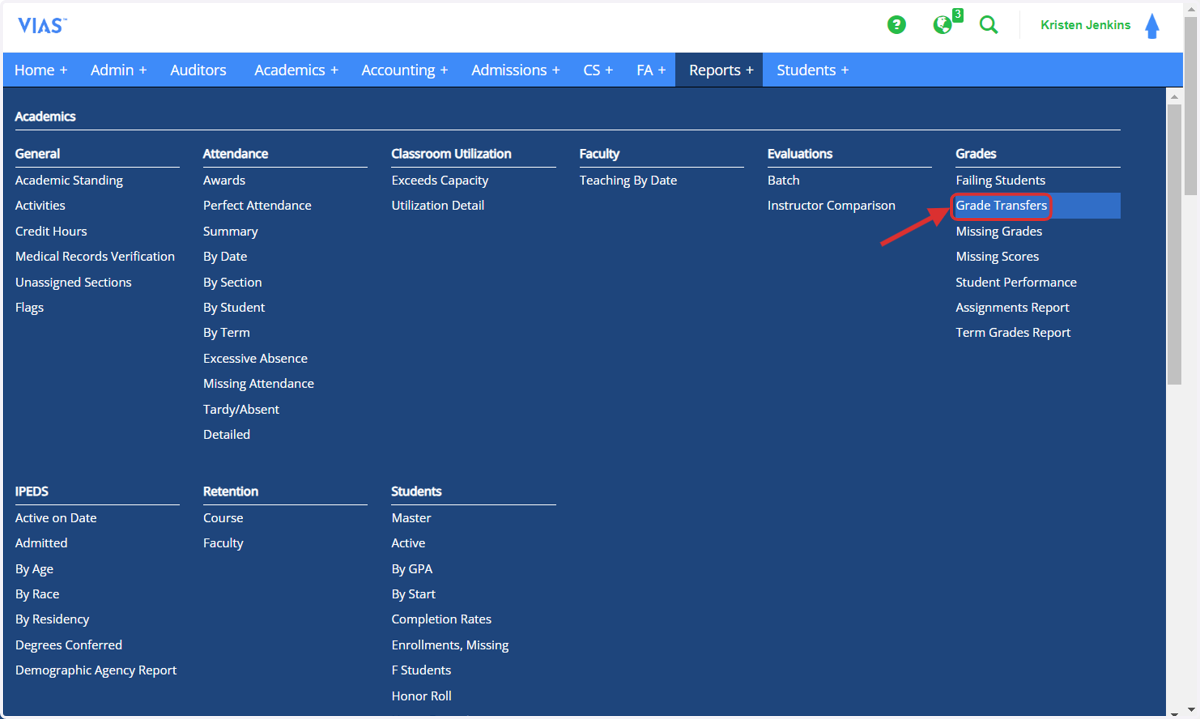The width and height of the screenshot is (1200, 719).
Task: Click the search magnifier icon
Action: pyautogui.click(x=989, y=25)
